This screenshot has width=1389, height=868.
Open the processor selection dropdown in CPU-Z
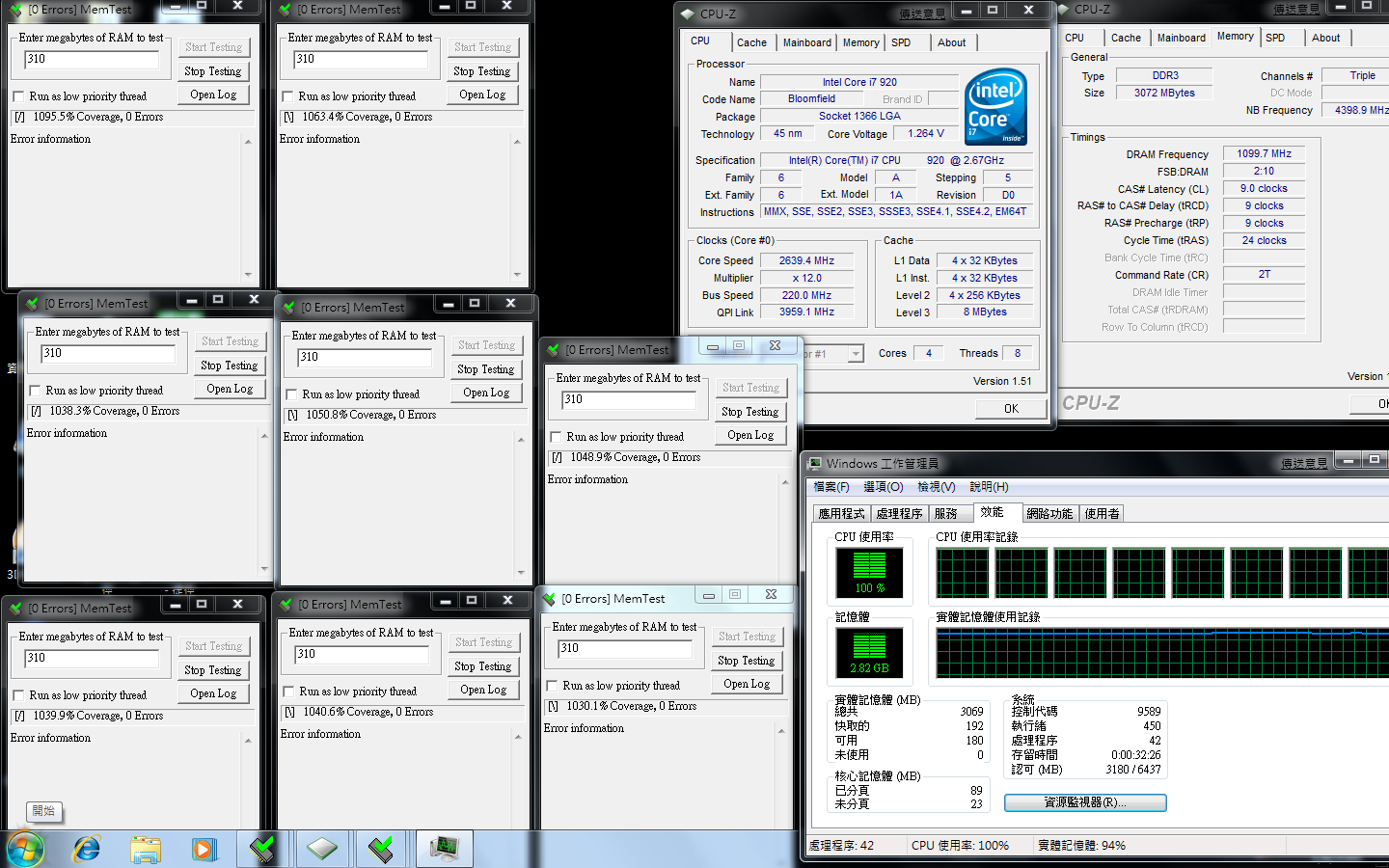(x=856, y=354)
